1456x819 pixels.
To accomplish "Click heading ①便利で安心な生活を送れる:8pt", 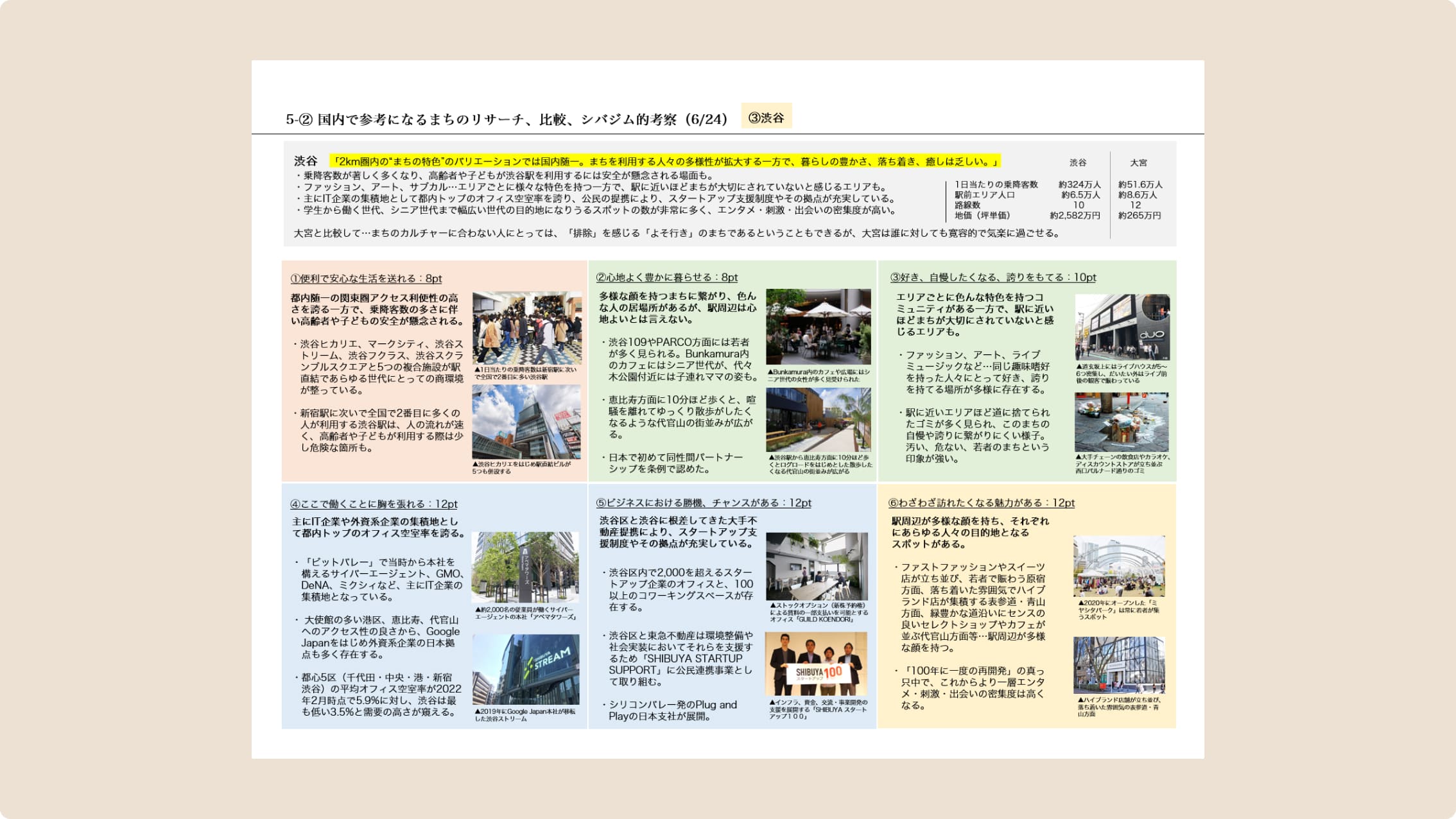I will click(366, 279).
